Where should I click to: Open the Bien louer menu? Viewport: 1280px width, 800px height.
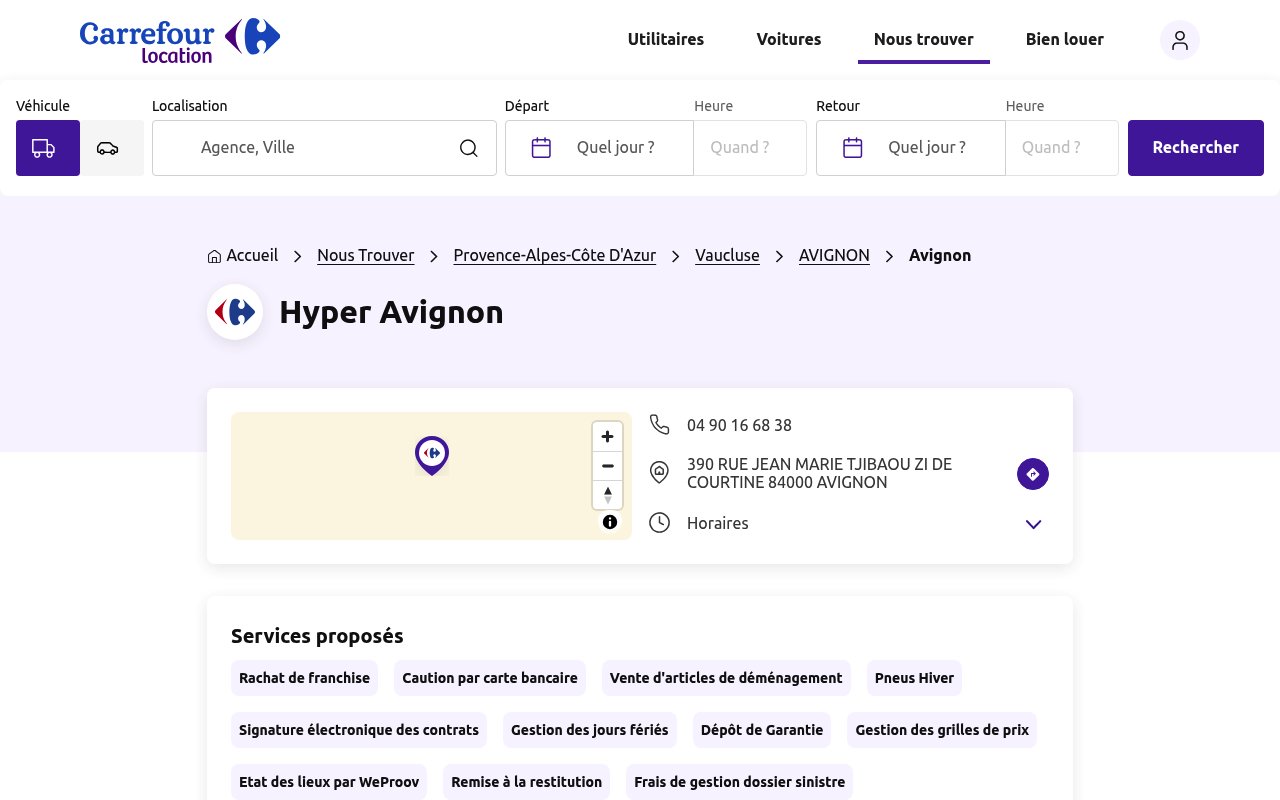[x=1065, y=40]
